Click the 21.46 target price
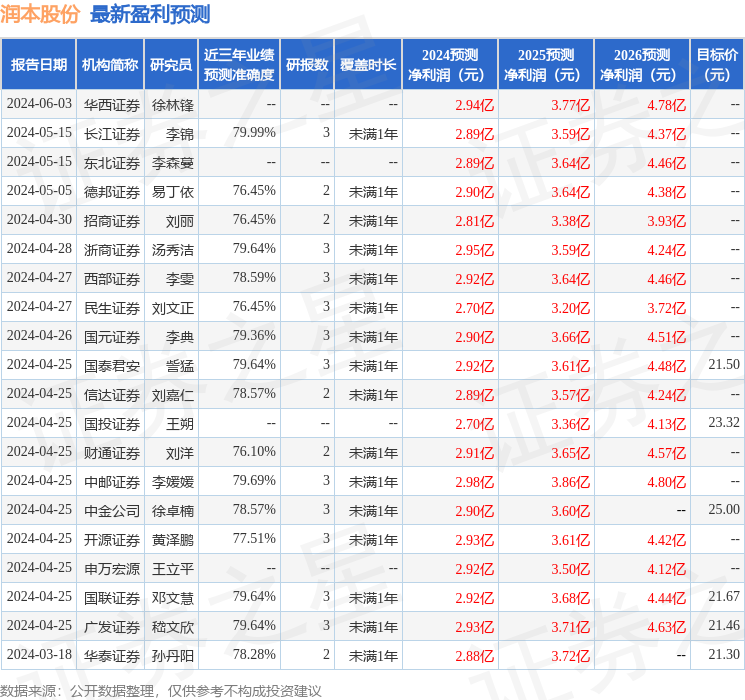The width and height of the screenshot is (745, 700). click(x=724, y=625)
